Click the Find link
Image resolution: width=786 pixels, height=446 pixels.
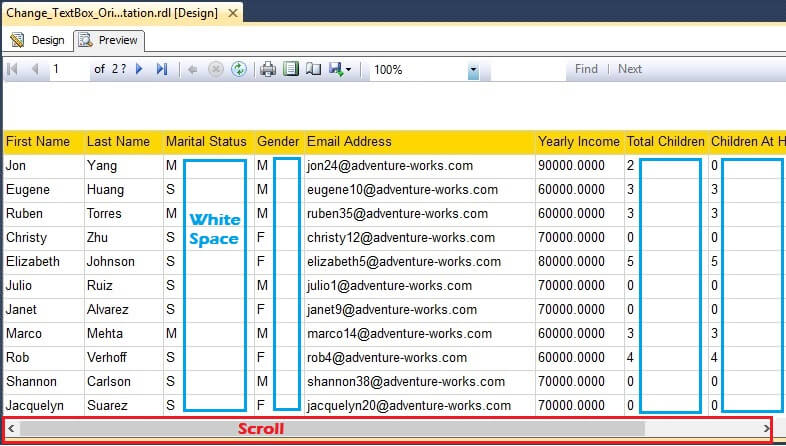click(586, 69)
